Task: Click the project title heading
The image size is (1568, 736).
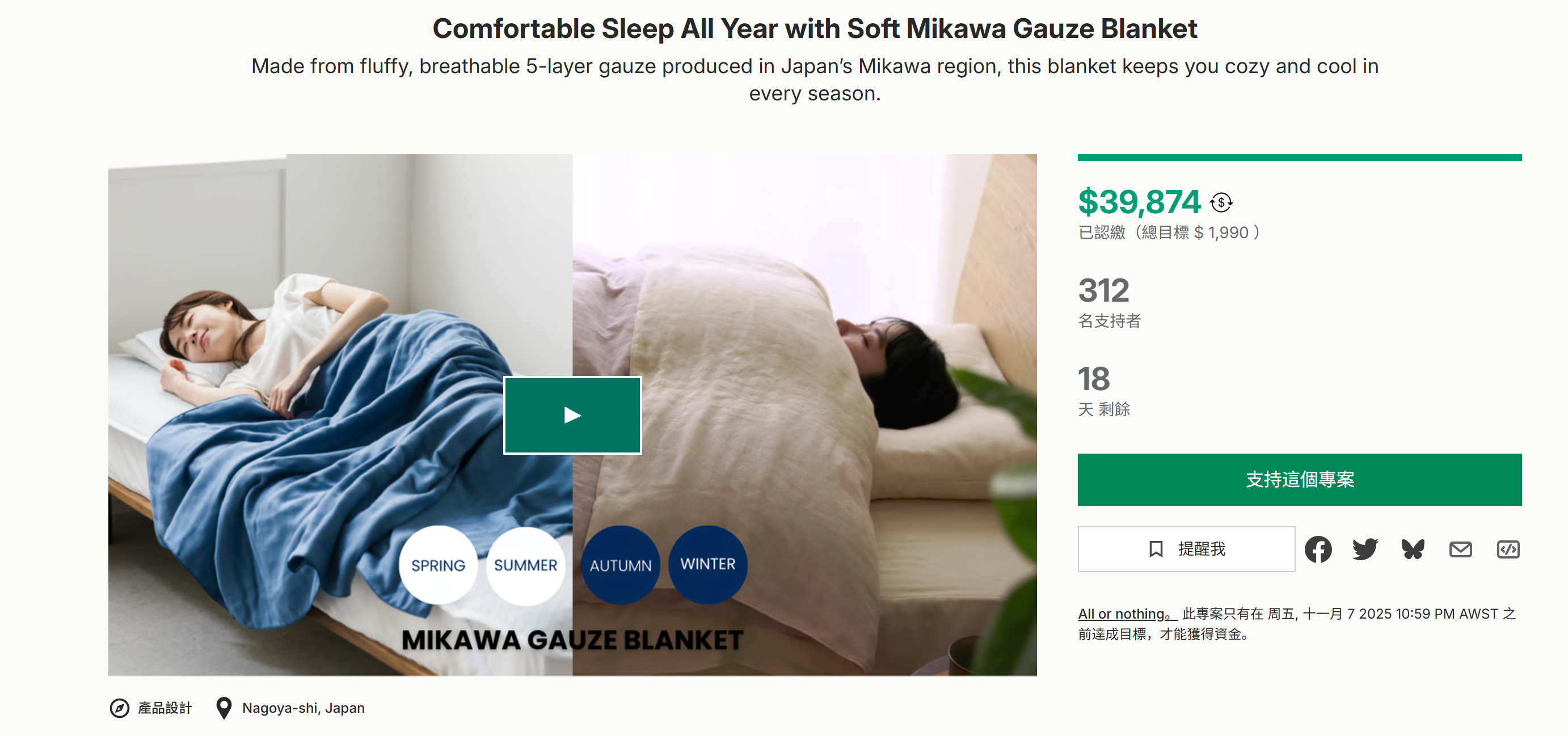Action: coord(815,29)
